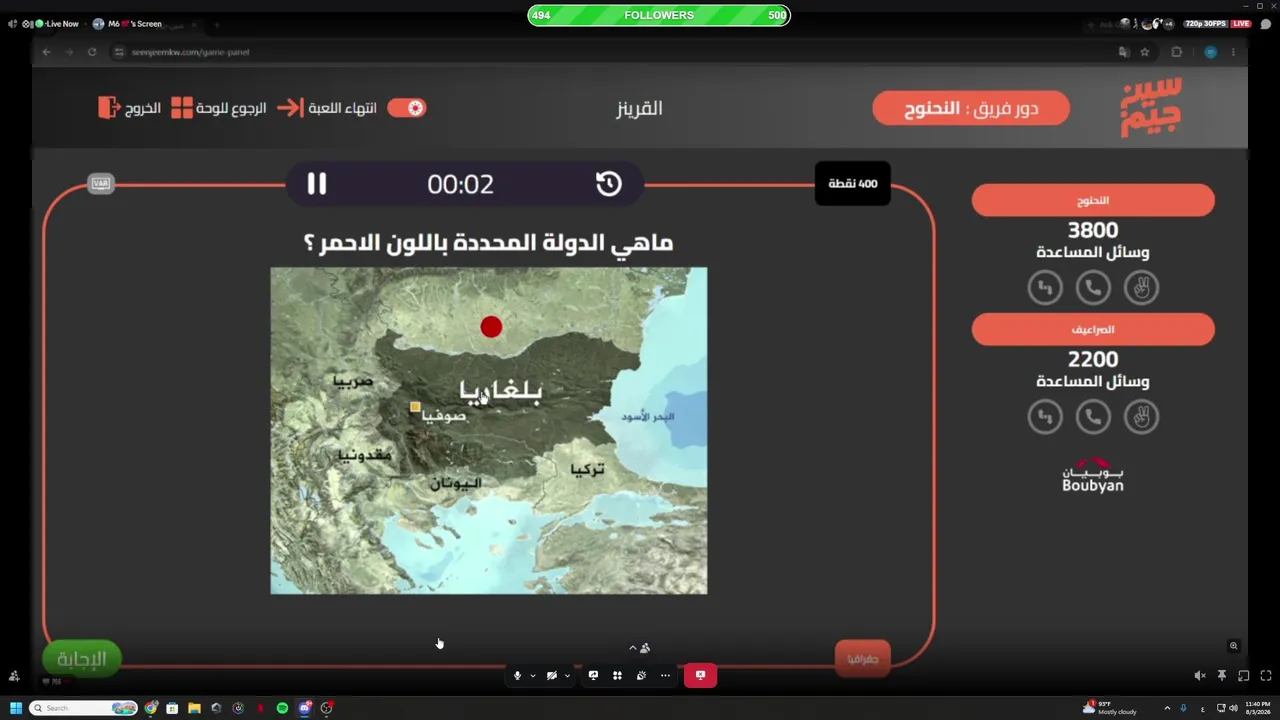The height and width of the screenshot is (720, 1280).
Task: Open the browser extensions puzzle icon
Action: [x=1176, y=52]
